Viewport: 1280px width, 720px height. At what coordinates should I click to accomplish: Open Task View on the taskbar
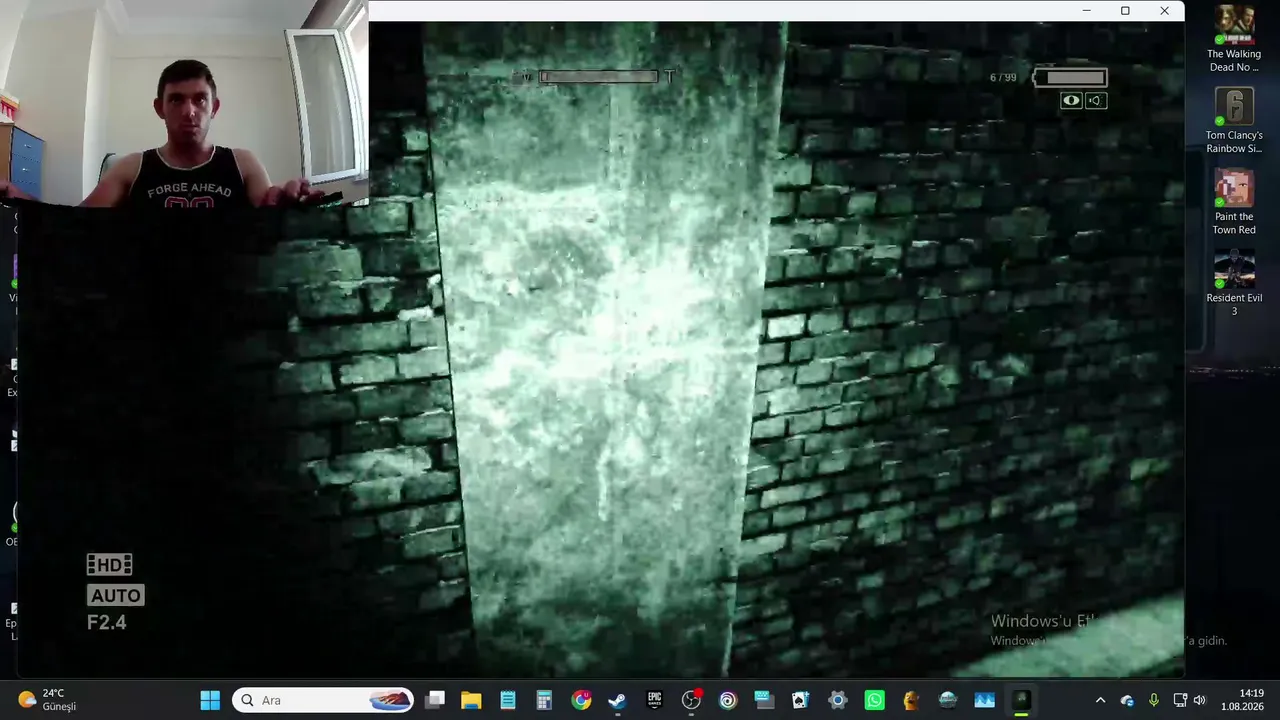[x=435, y=700]
